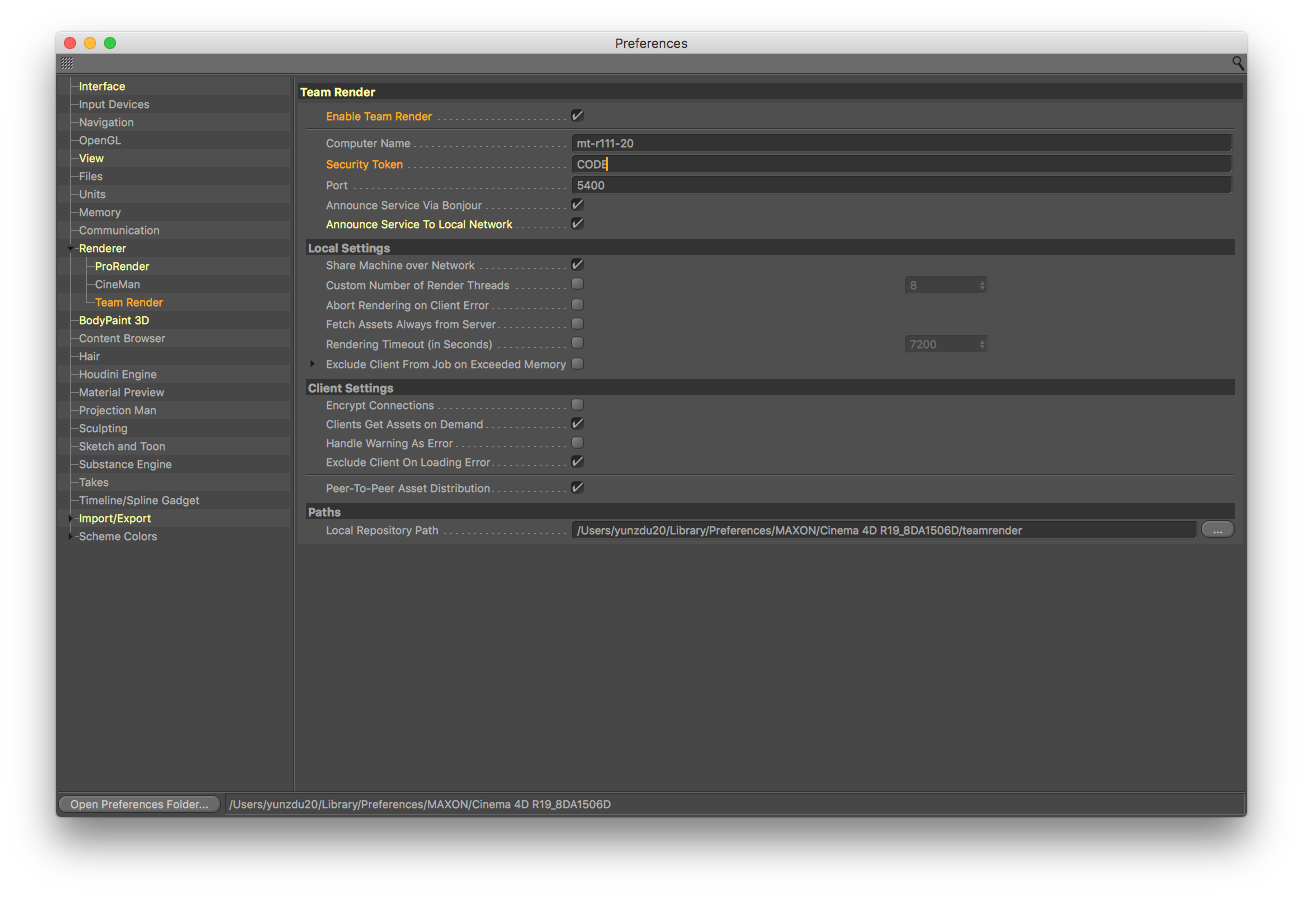Open BodyPaint 3D preferences

[114, 320]
